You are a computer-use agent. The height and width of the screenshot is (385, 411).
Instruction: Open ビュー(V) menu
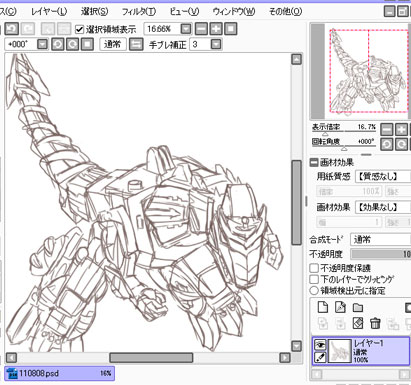pyautogui.click(x=184, y=12)
